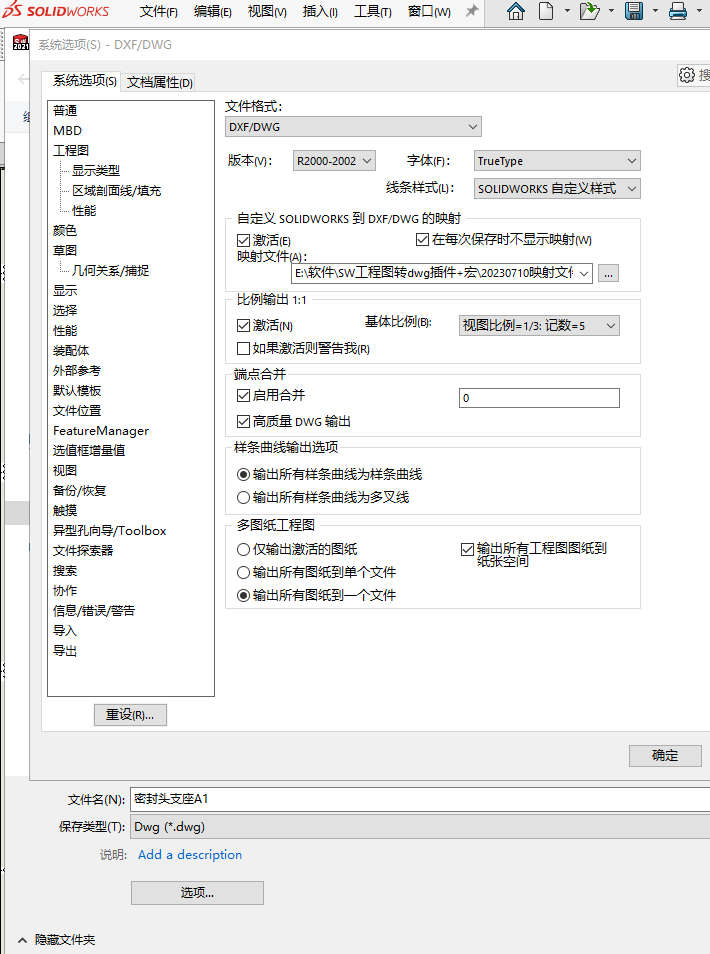Screen dimensions: 710x954
Task: Enable 如果激活则警告我 checkbox
Action: coord(243,349)
